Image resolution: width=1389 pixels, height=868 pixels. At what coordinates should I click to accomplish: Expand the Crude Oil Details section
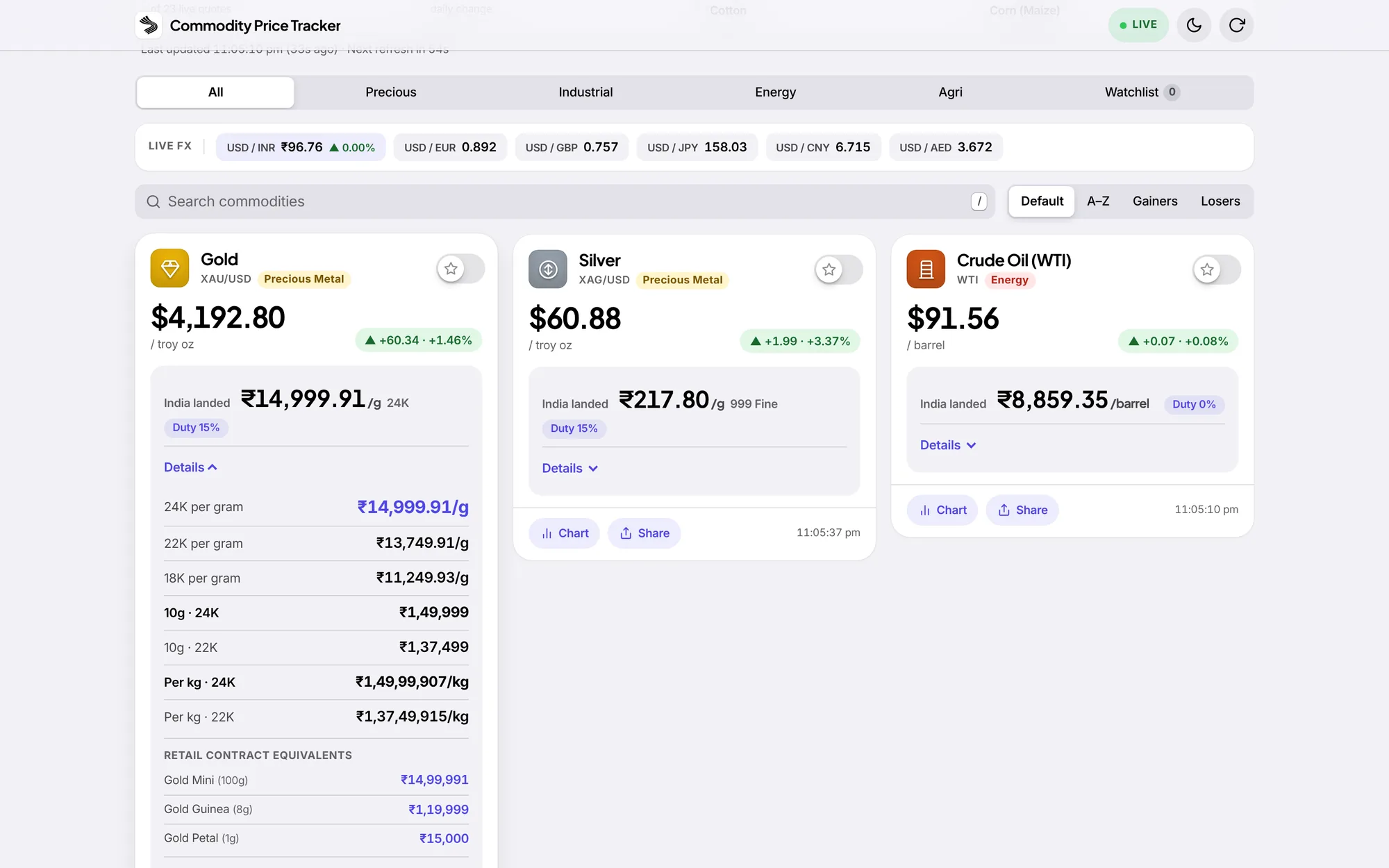point(948,445)
